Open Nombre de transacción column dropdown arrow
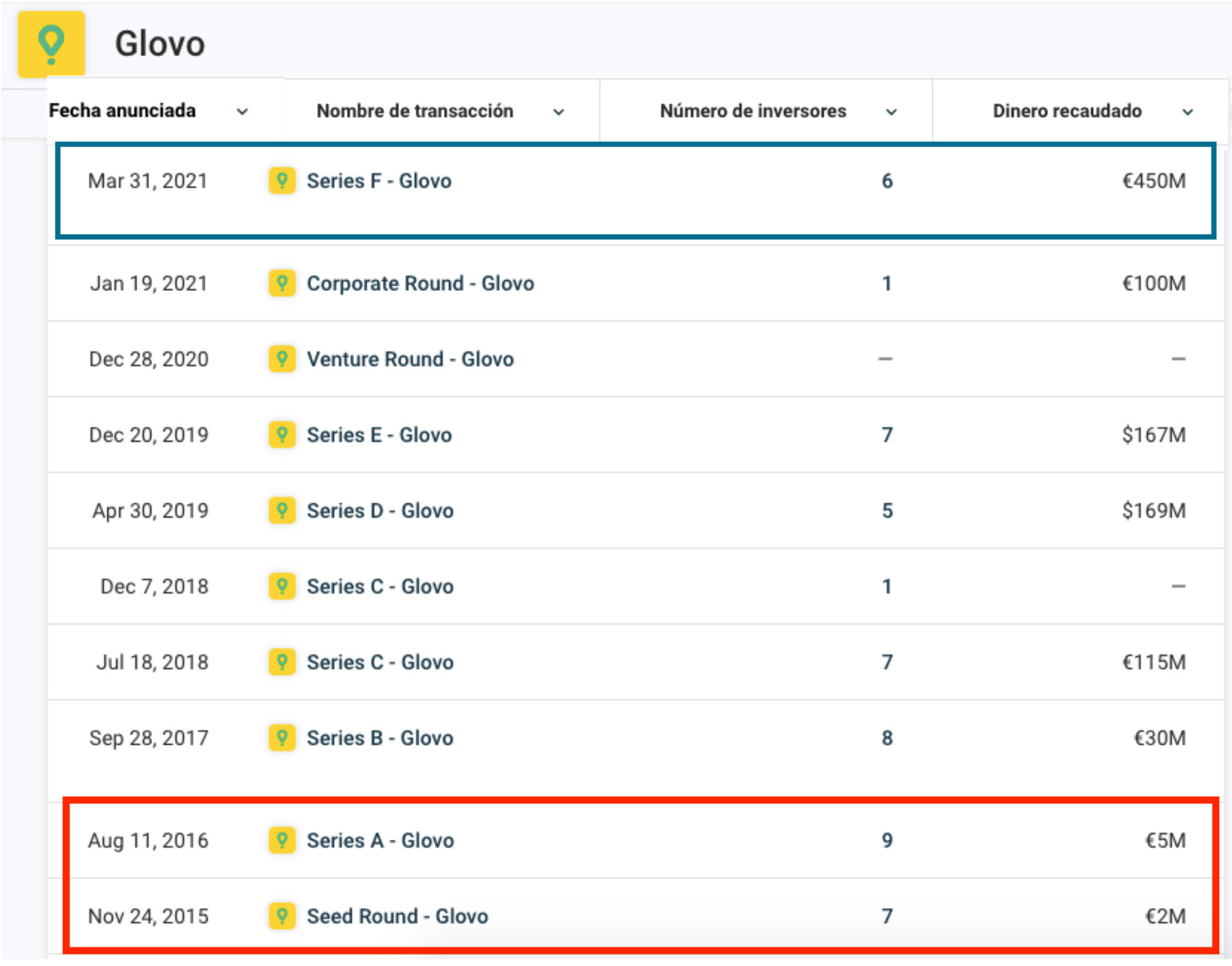The width and height of the screenshot is (1232, 966). pyautogui.click(x=558, y=111)
